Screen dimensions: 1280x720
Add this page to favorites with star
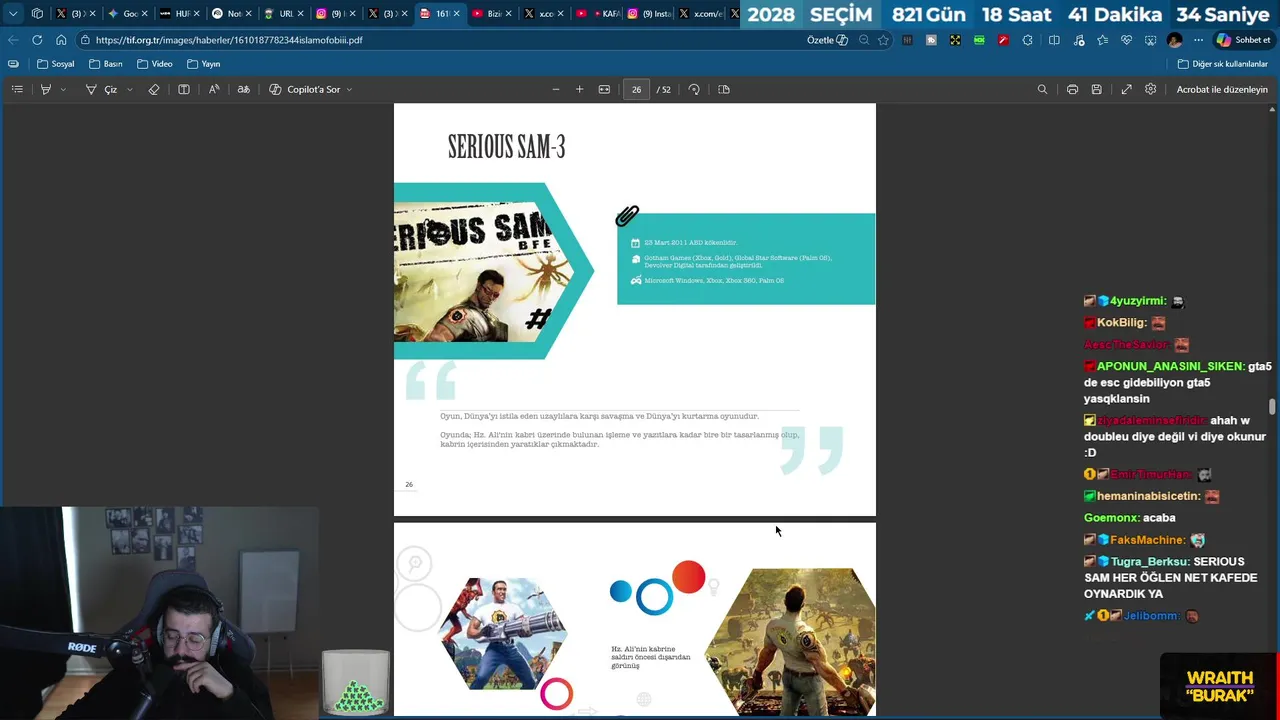pos(883,40)
